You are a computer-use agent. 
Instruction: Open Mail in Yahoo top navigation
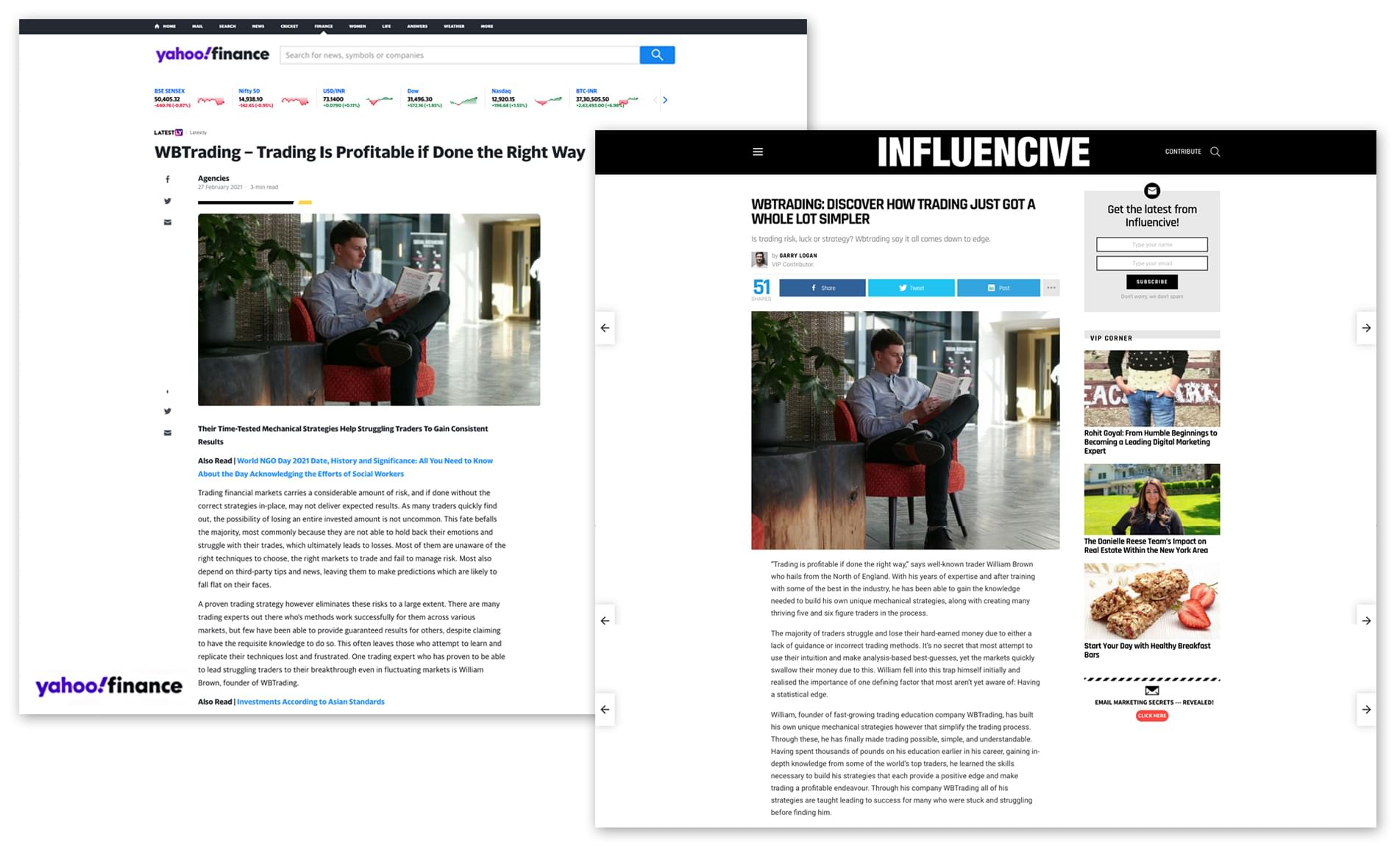[197, 26]
